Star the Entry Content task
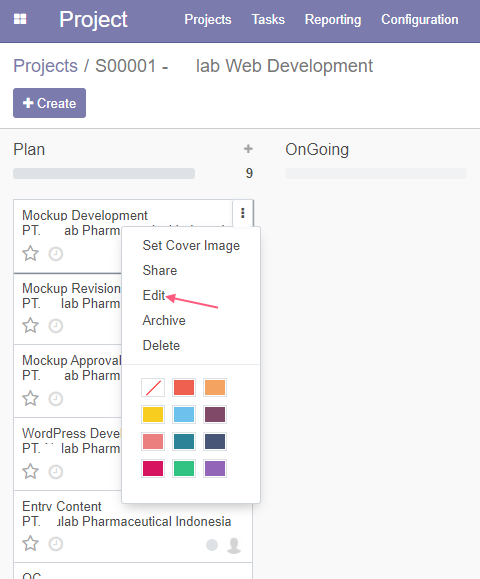The height and width of the screenshot is (579, 480). click(30, 543)
